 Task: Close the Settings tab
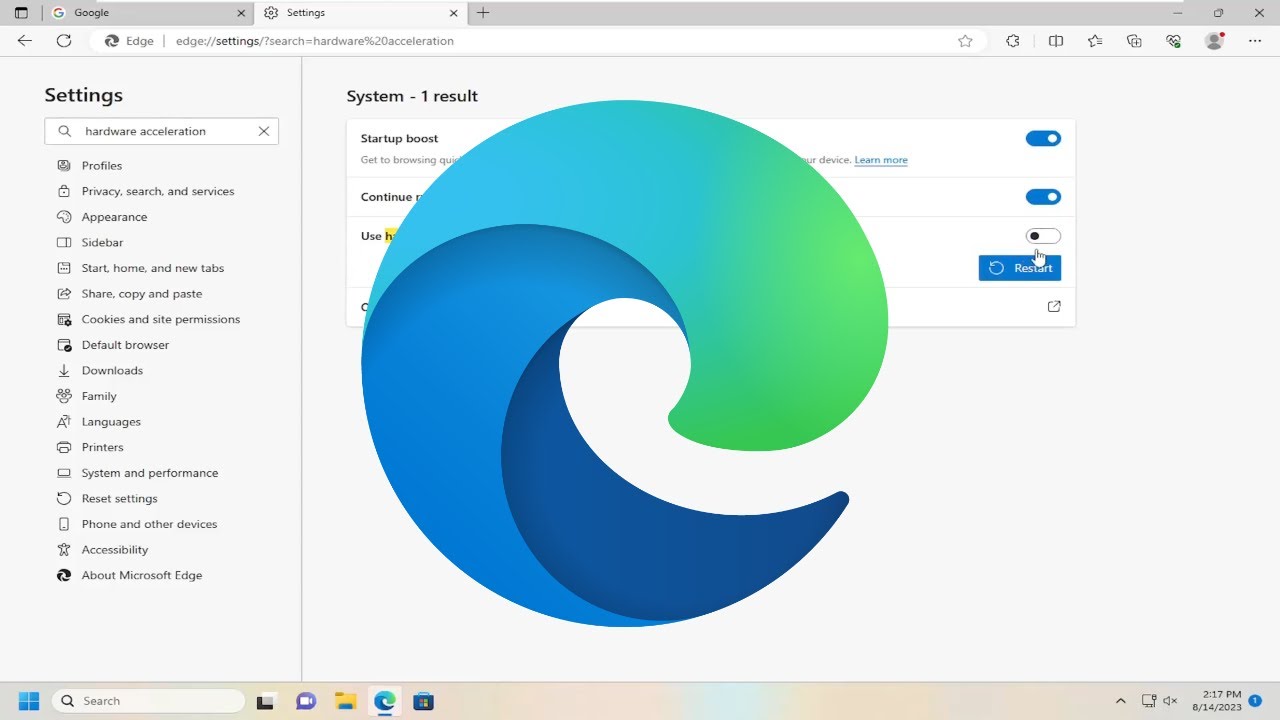coord(453,13)
